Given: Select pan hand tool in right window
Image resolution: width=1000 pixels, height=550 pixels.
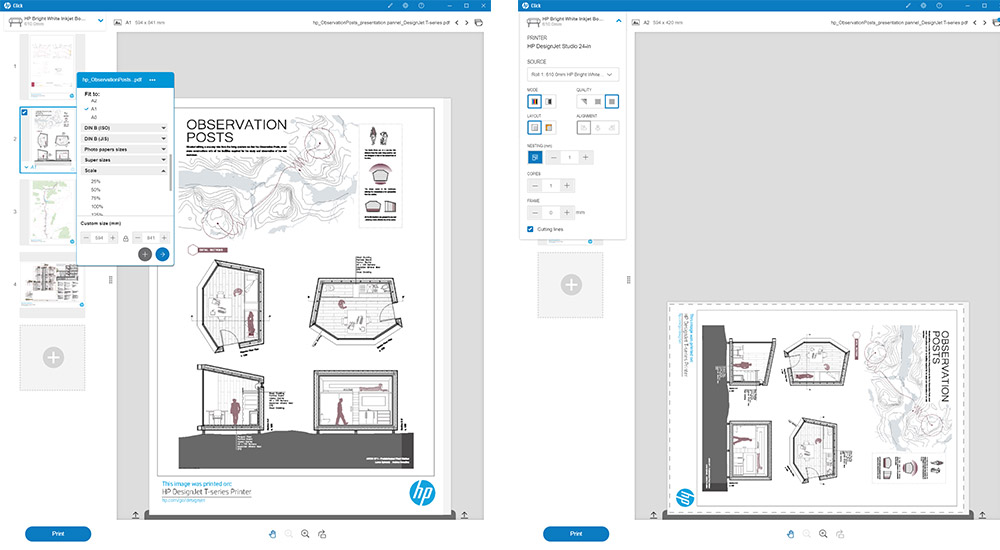Looking at the screenshot, I should point(790,534).
